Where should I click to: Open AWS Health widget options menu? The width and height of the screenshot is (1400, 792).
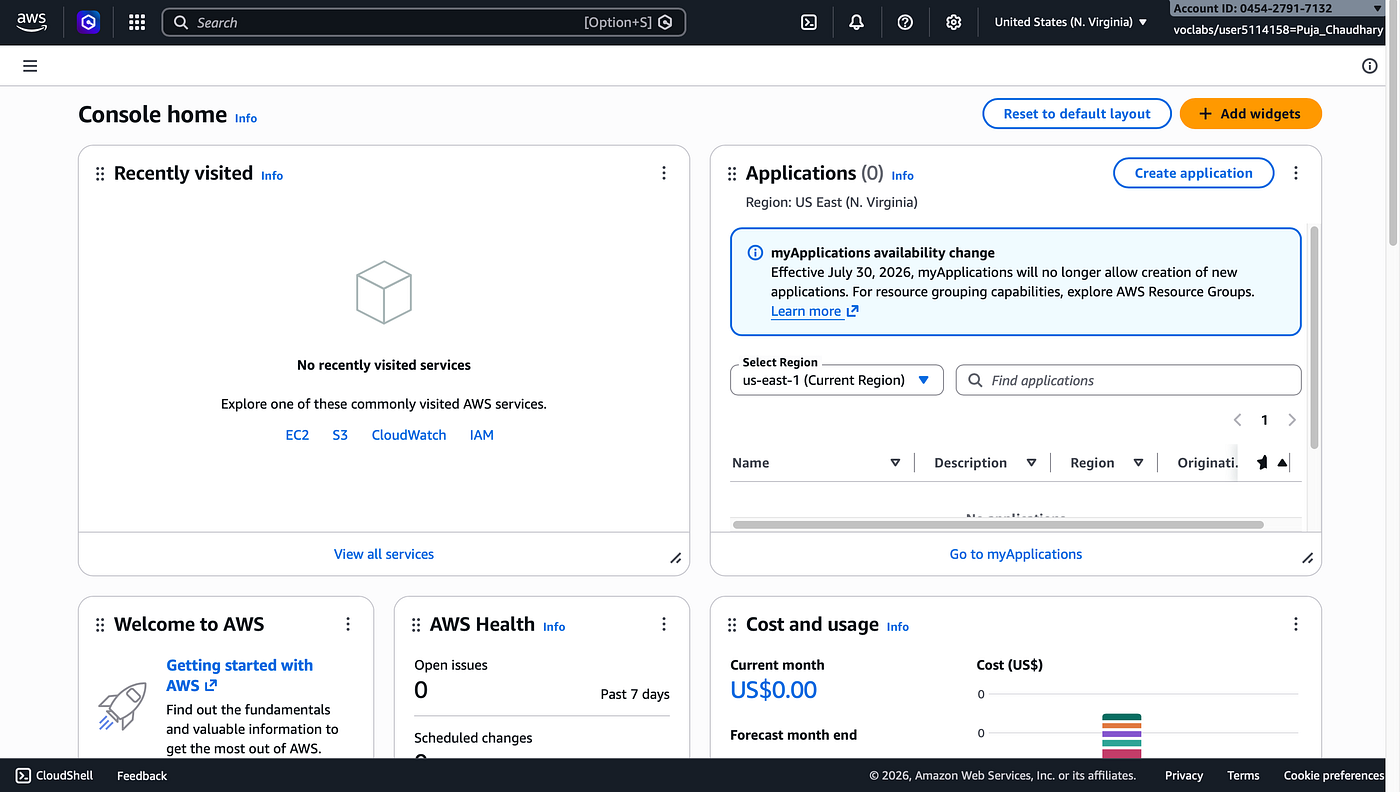click(x=664, y=624)
